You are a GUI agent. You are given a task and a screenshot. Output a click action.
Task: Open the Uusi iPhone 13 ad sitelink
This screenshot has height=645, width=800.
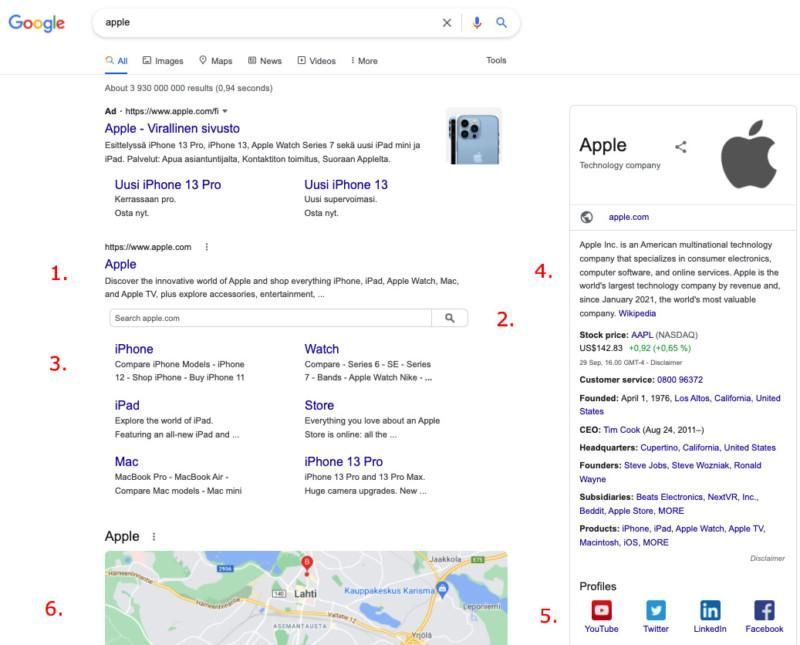(x=346, y=185)
